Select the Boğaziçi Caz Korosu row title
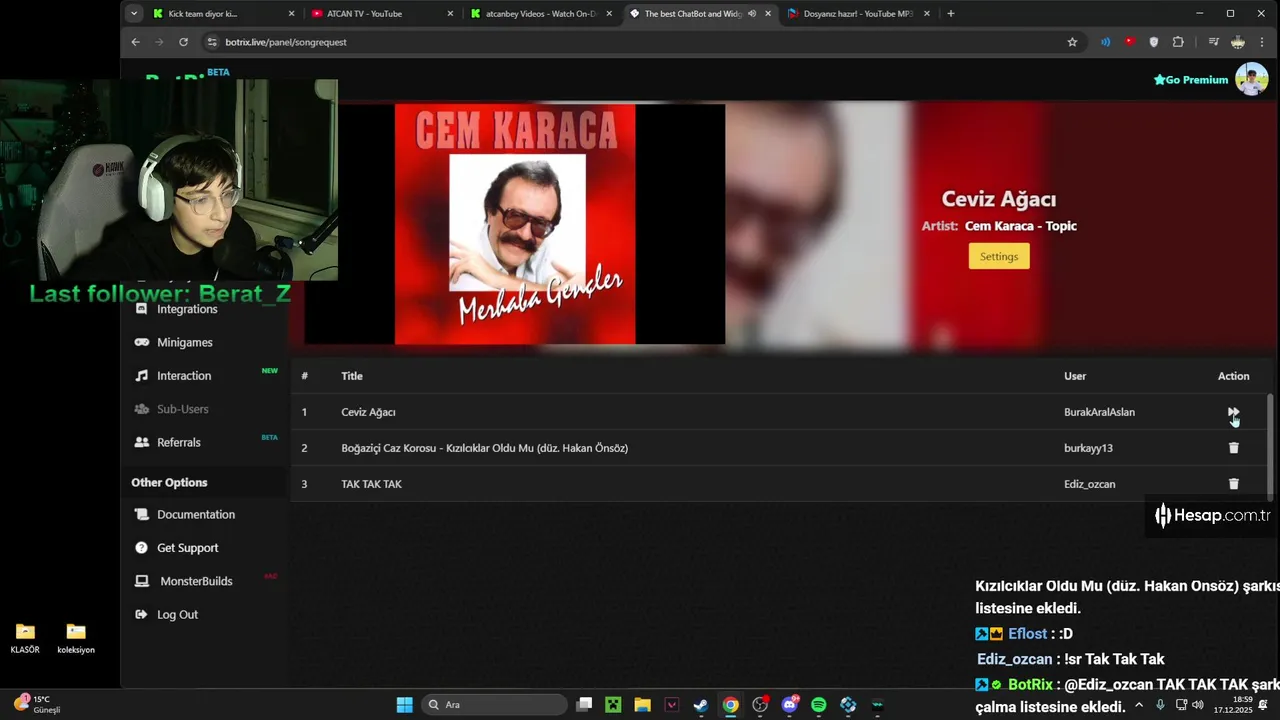Image resolution: width=1280 pixels, height=720 pixels. pyautogui.click(x=484, y=448)
